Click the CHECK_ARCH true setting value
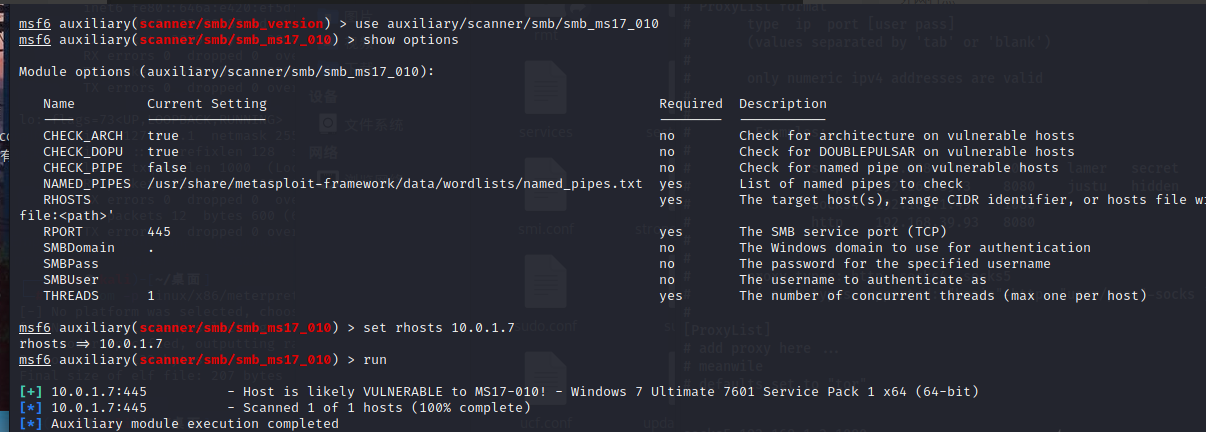This screenshot has height=432, width=1206. [163, 135]
